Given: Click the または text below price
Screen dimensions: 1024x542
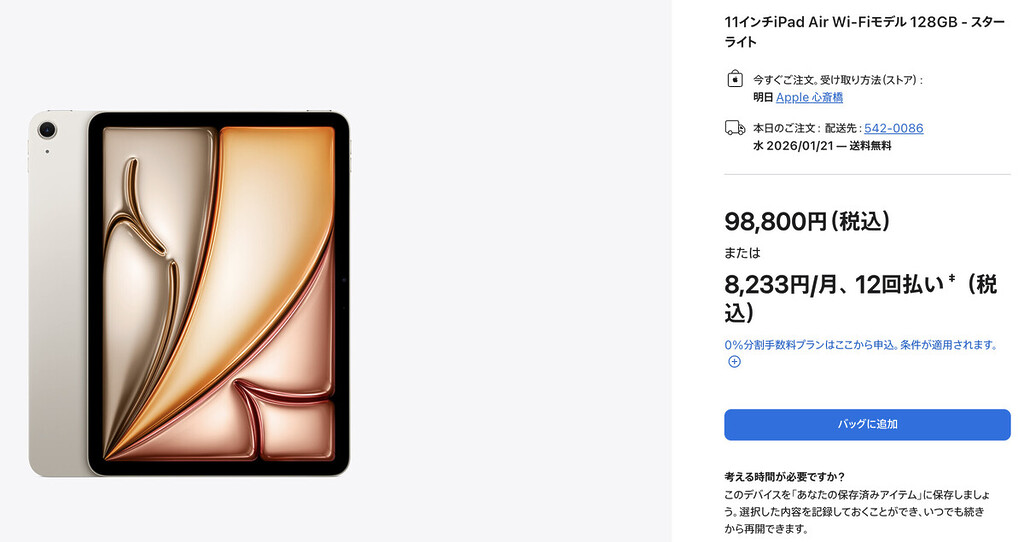Looking at the screenshot, I should (742, 253).
